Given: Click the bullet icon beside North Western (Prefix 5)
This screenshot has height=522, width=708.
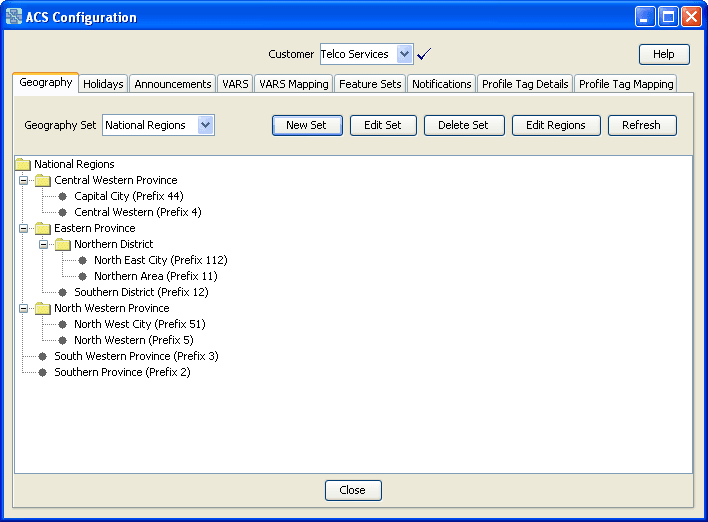Looking at the screenshot, I should [62, 340].
